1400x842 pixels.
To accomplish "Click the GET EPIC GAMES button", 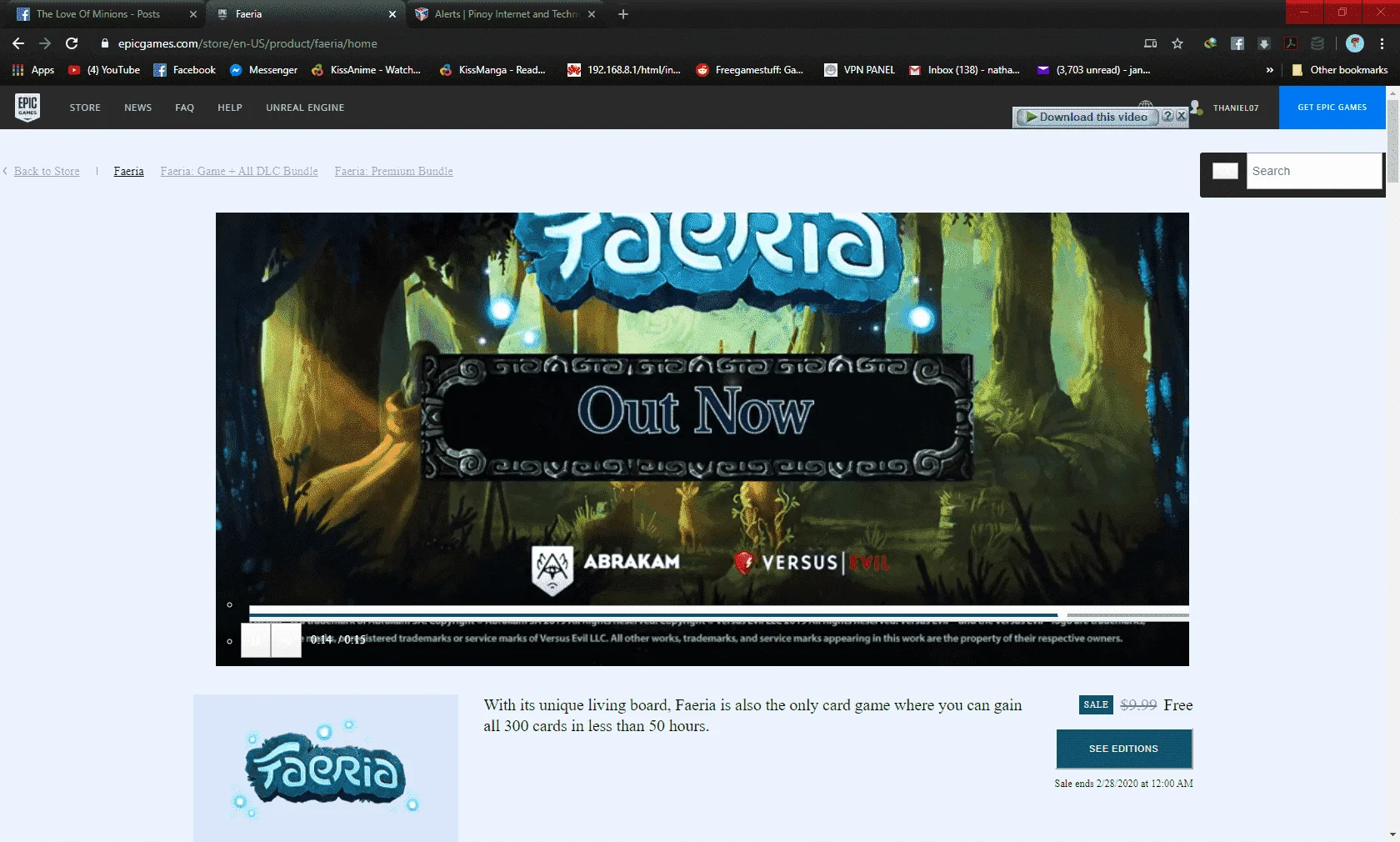I will pos(1332,108).
